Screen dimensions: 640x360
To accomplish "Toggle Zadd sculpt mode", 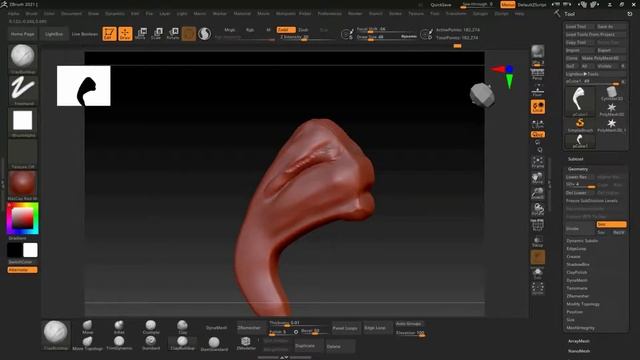I will (286, 30).
